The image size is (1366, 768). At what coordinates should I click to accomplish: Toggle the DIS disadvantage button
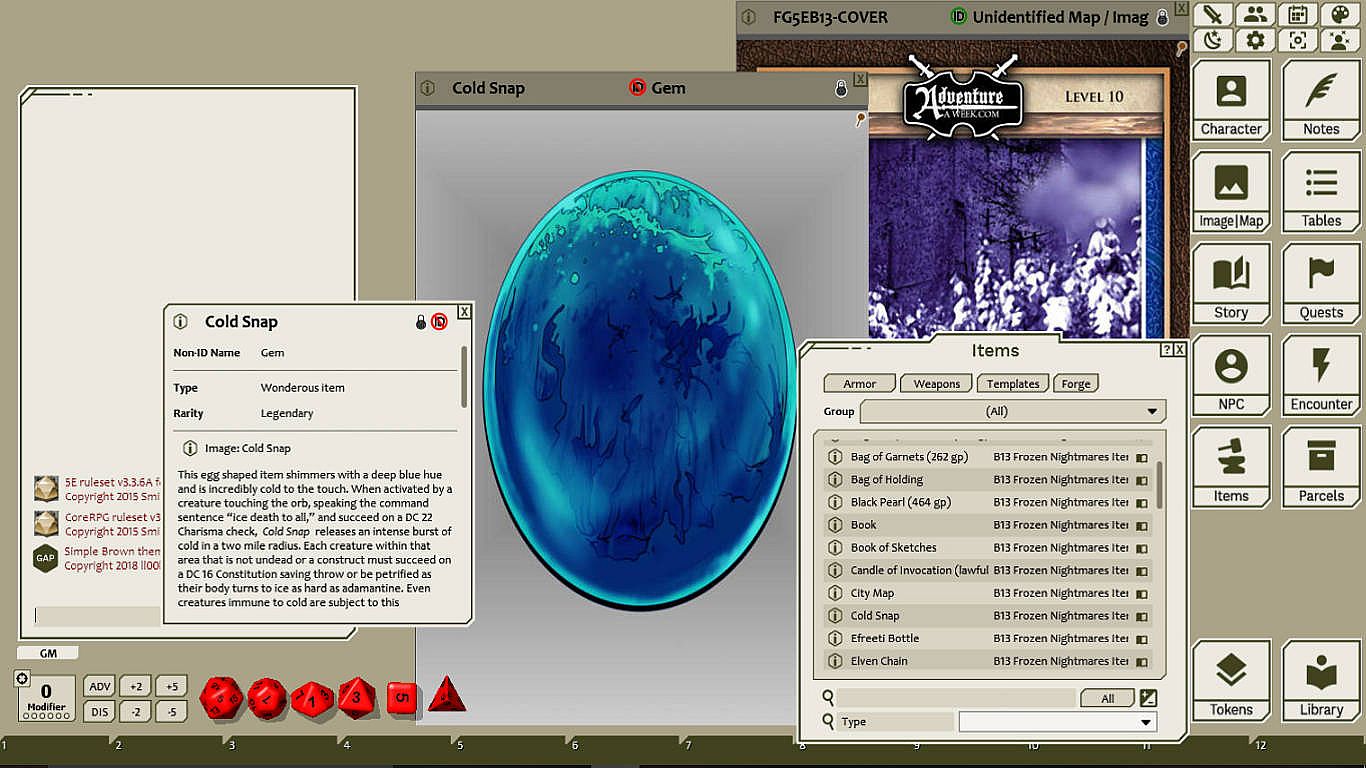(x=99, y=712)
